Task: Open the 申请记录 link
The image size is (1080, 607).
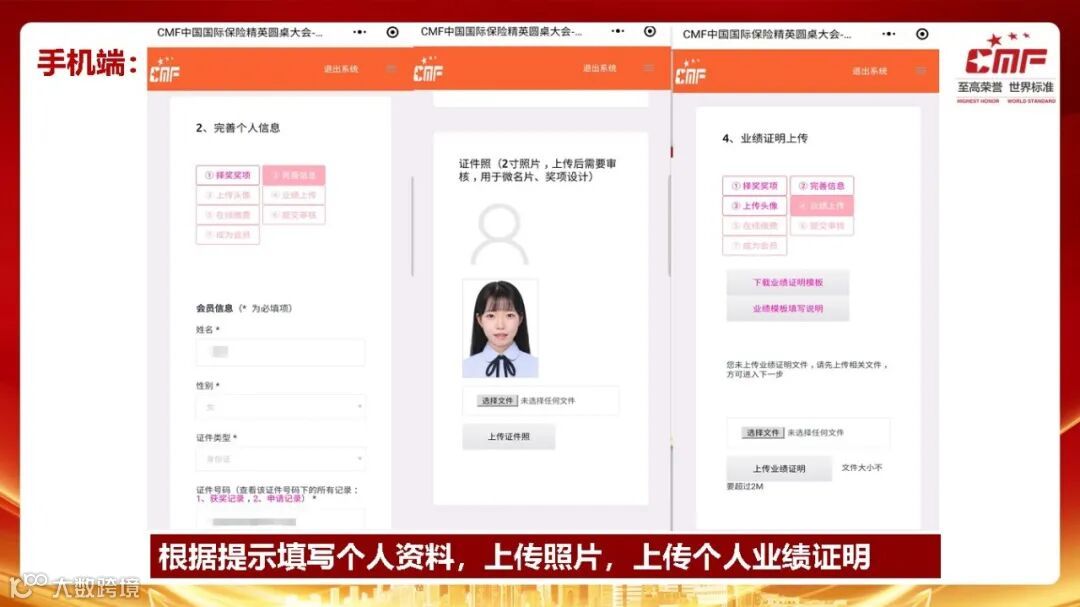Action: pyautogui.click(x=284, y=498)
